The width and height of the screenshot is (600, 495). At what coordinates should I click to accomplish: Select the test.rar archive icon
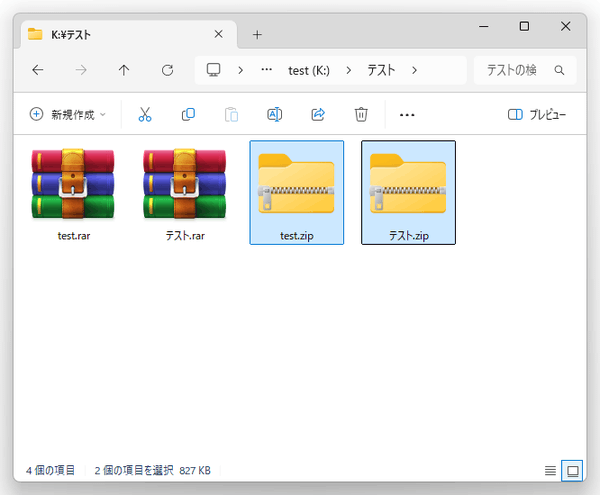pos(73,184)
